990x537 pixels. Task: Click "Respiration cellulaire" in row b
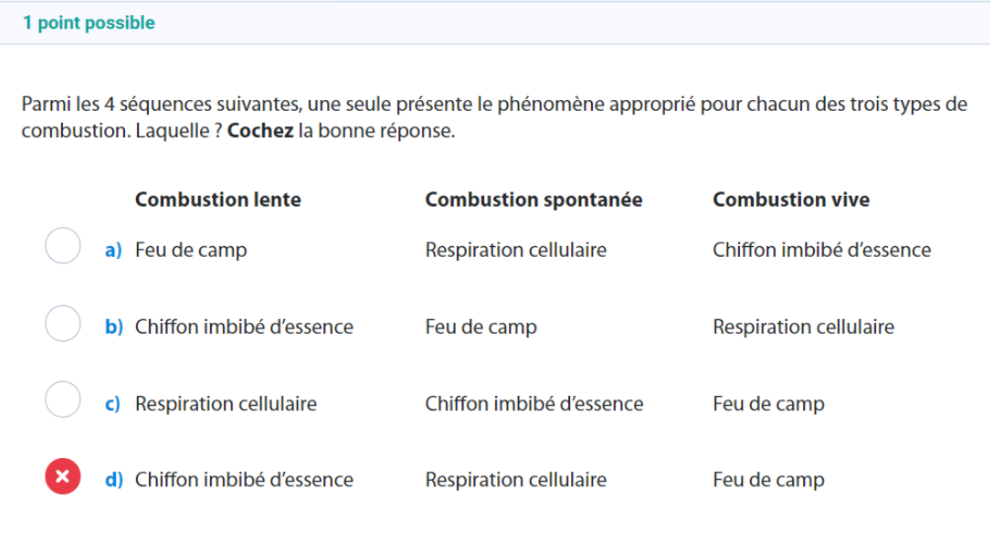pos(803,327)
